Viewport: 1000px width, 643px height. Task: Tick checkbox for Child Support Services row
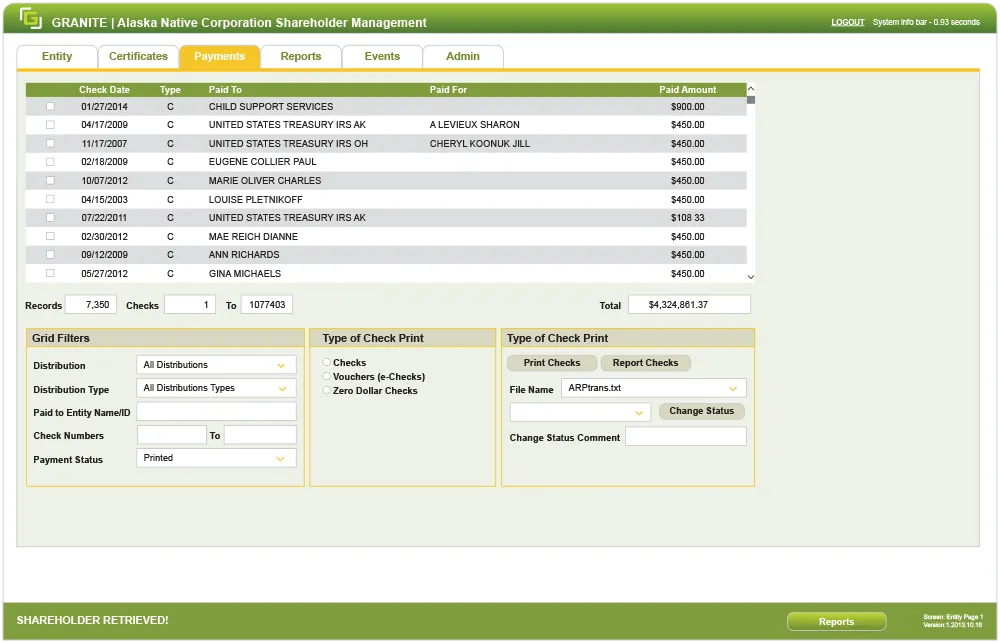(x=51, y=107)
